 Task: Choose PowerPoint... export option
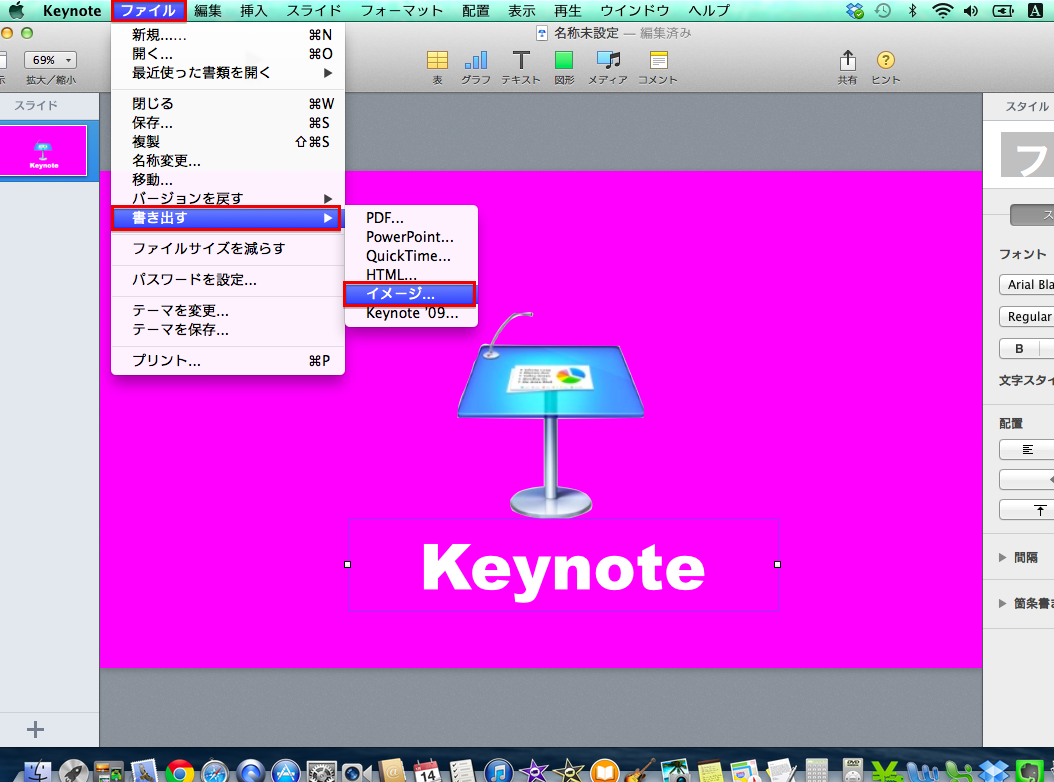[x=411, y=237]
